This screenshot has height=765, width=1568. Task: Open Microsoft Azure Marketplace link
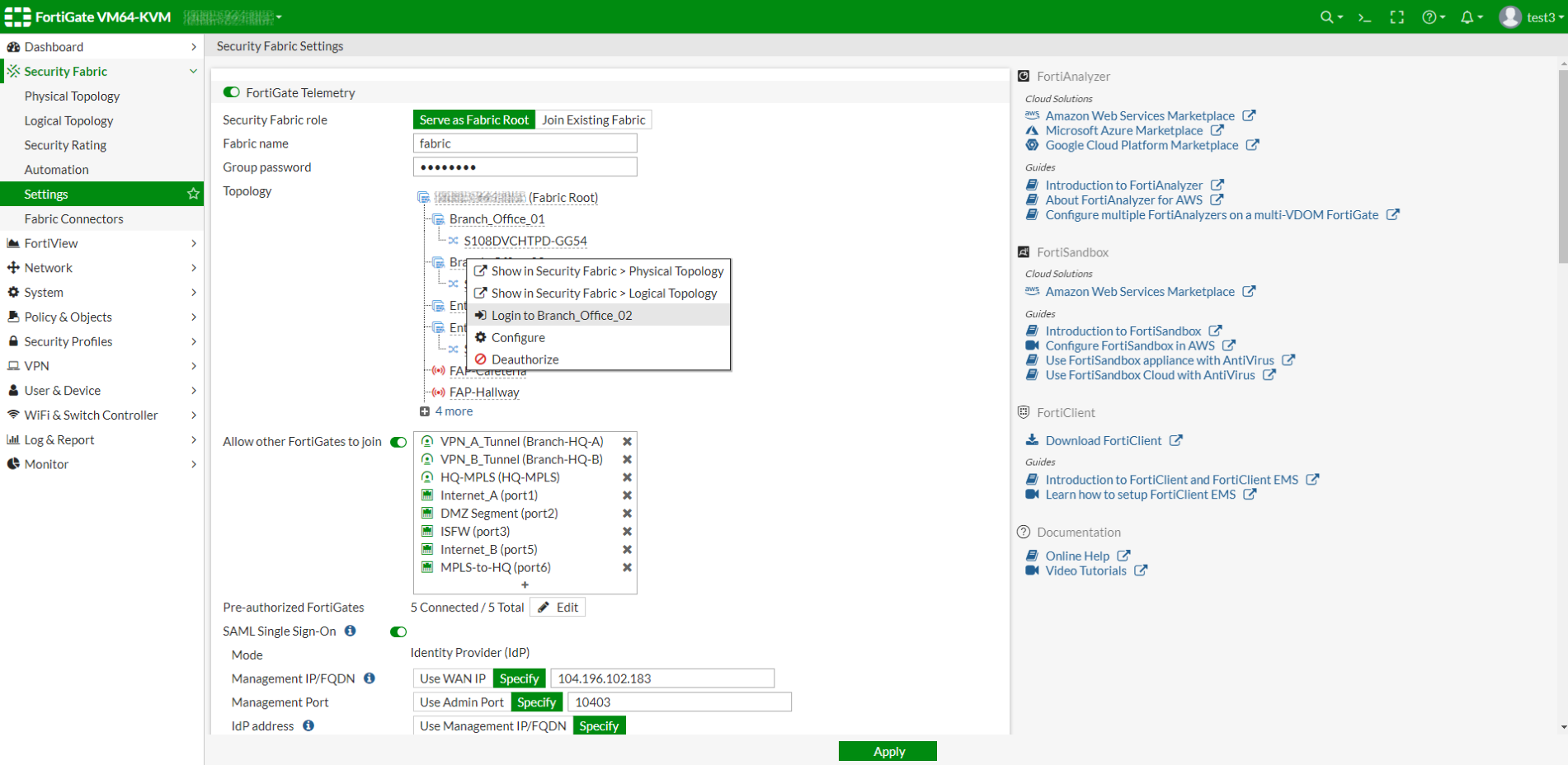click(1123, 130)
